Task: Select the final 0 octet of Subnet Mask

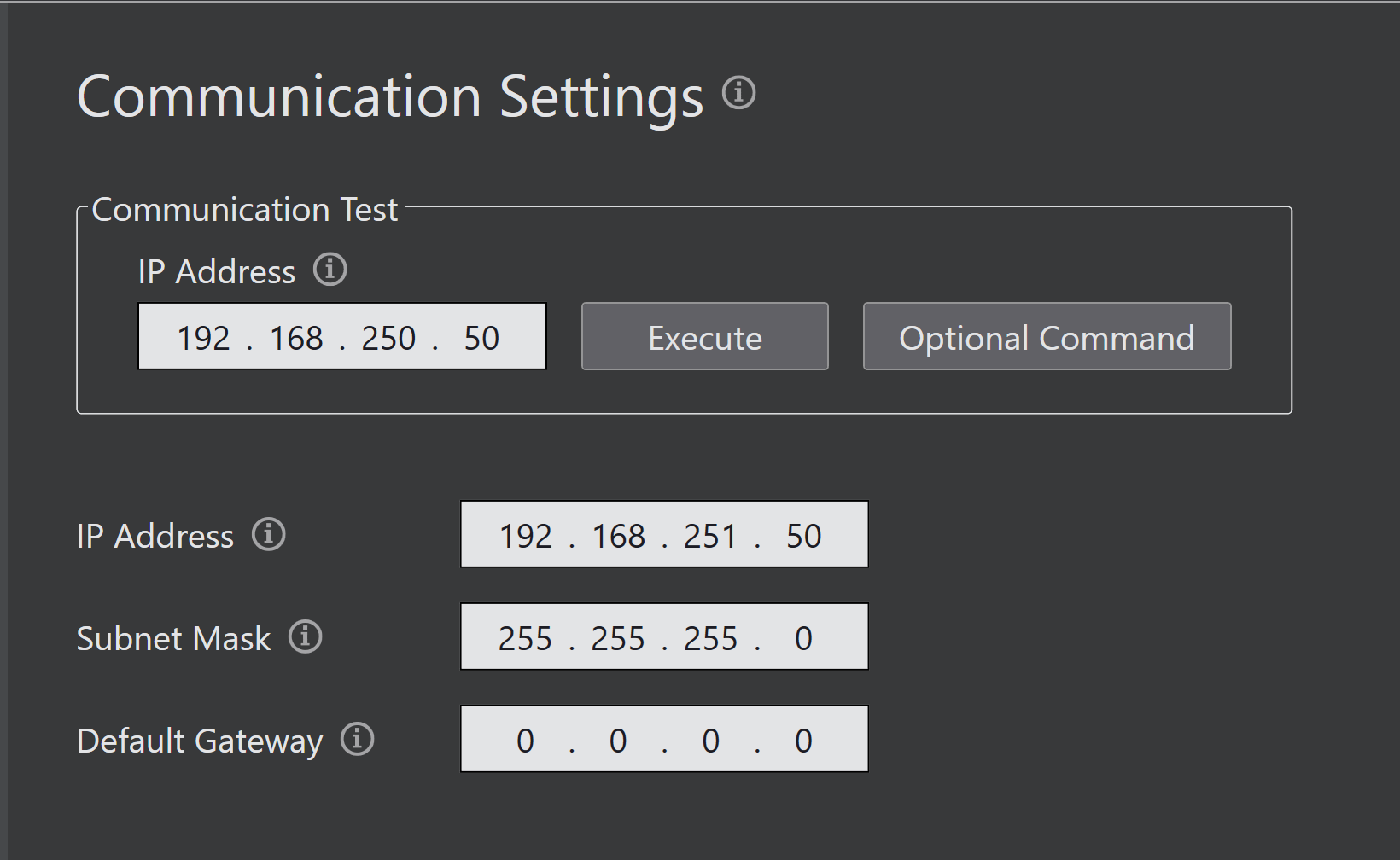Action: point(803,638)
